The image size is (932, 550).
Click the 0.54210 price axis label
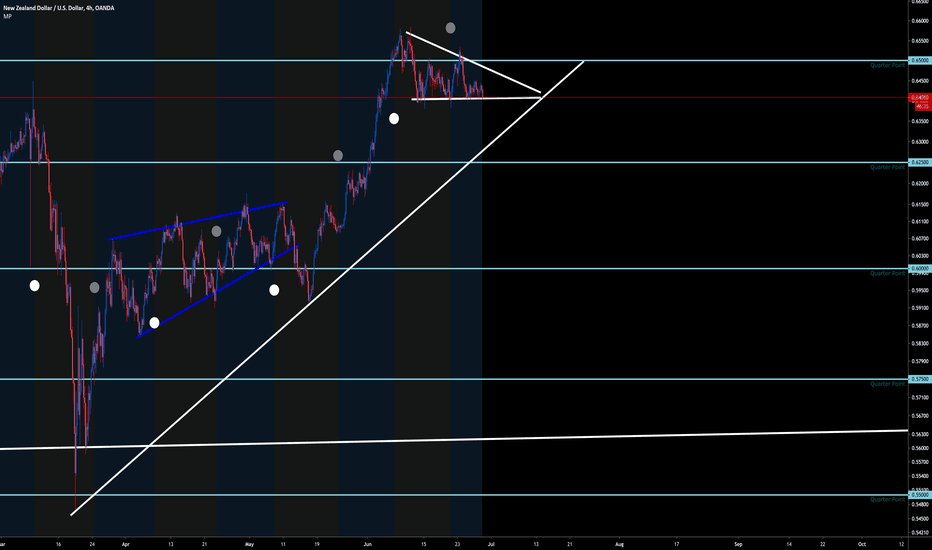(x=920, y=532)
